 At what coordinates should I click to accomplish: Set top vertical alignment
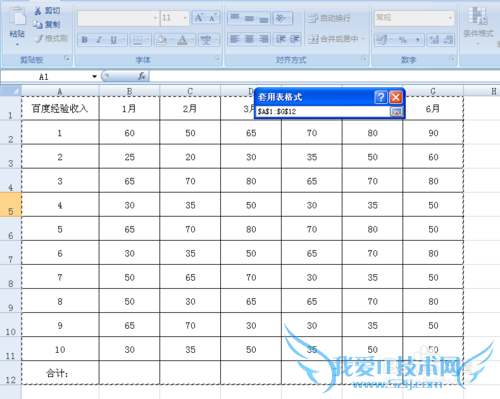pyautogui.click(x=235, y=18)
